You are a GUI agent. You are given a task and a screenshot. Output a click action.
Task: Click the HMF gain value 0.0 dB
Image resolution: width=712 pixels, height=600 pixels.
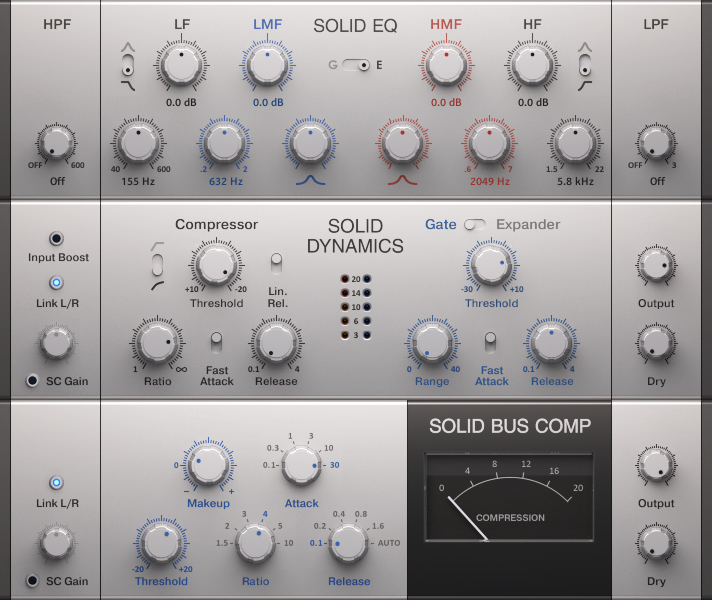click(x=446, y=103)
